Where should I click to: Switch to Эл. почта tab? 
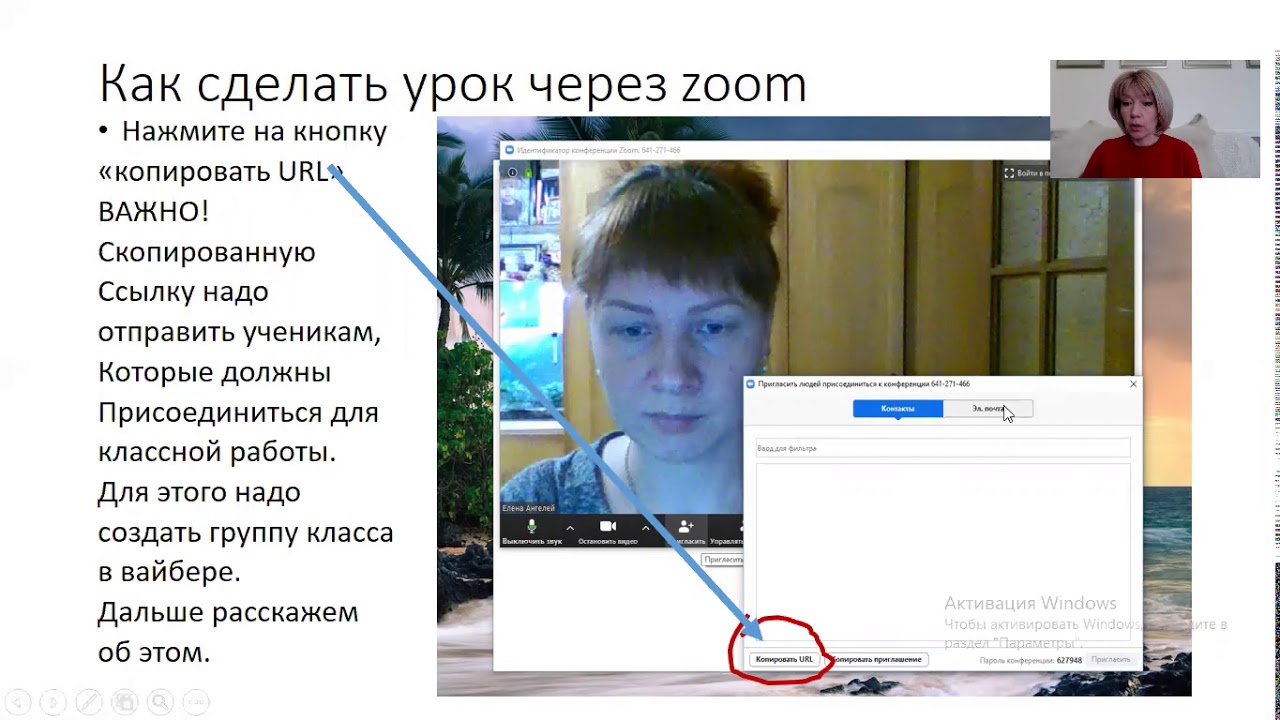tap(988, 409)
